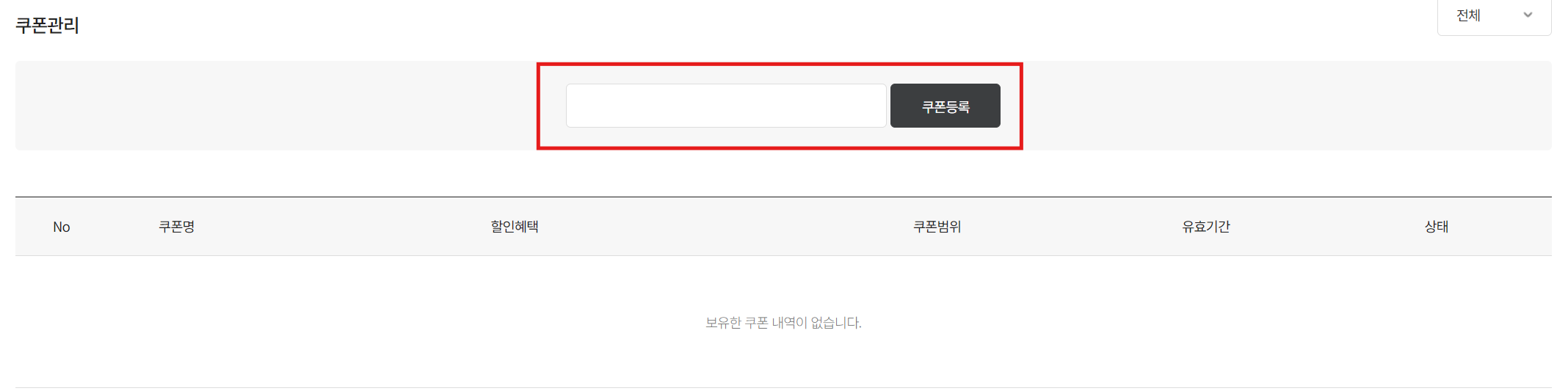Click the chevron arrow beside 전체
1568x391 pixels.
[x=1528, y=15]
